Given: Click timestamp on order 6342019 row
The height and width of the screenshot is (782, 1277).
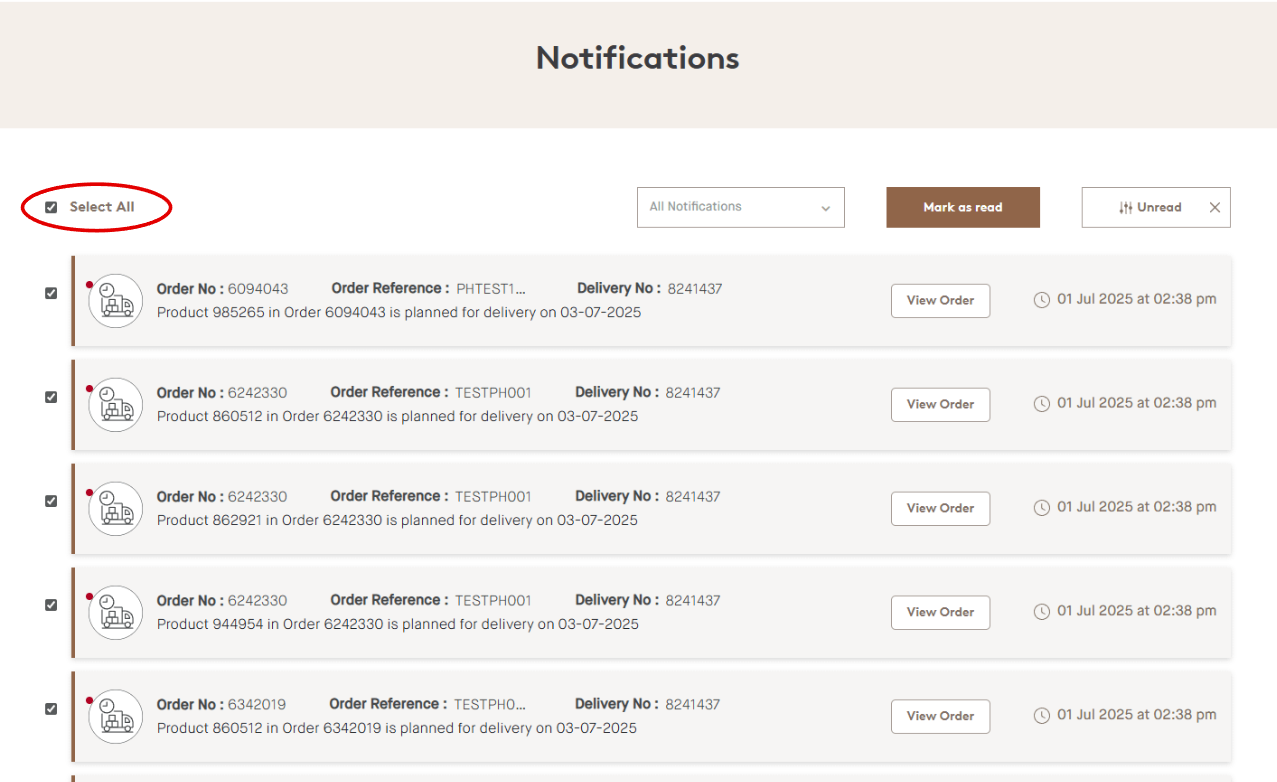Looking at the screenshot, I should [1137, 715].
